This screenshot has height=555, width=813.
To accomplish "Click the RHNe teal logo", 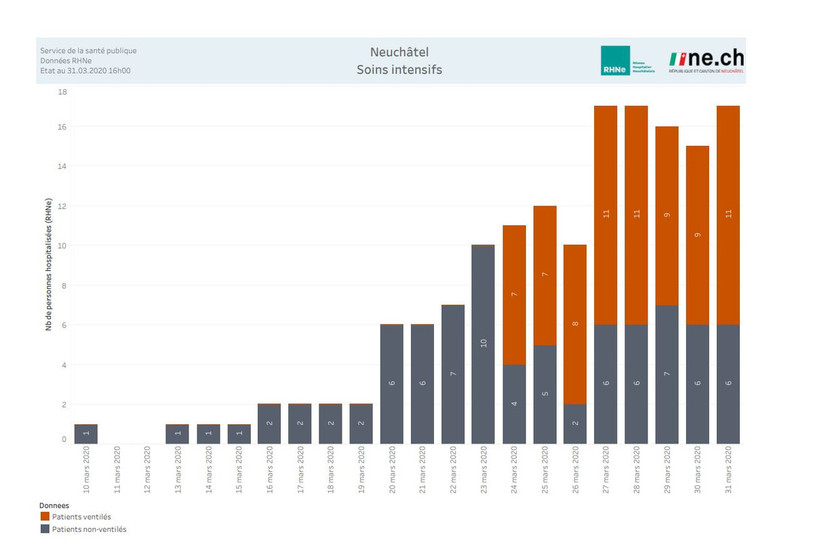I will (615, 61).
